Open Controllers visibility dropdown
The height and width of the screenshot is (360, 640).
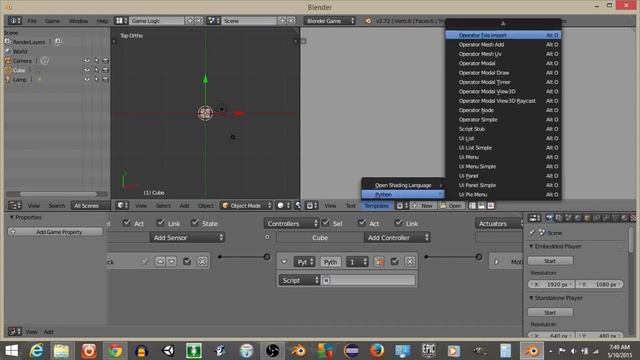[x=291, y=223]
